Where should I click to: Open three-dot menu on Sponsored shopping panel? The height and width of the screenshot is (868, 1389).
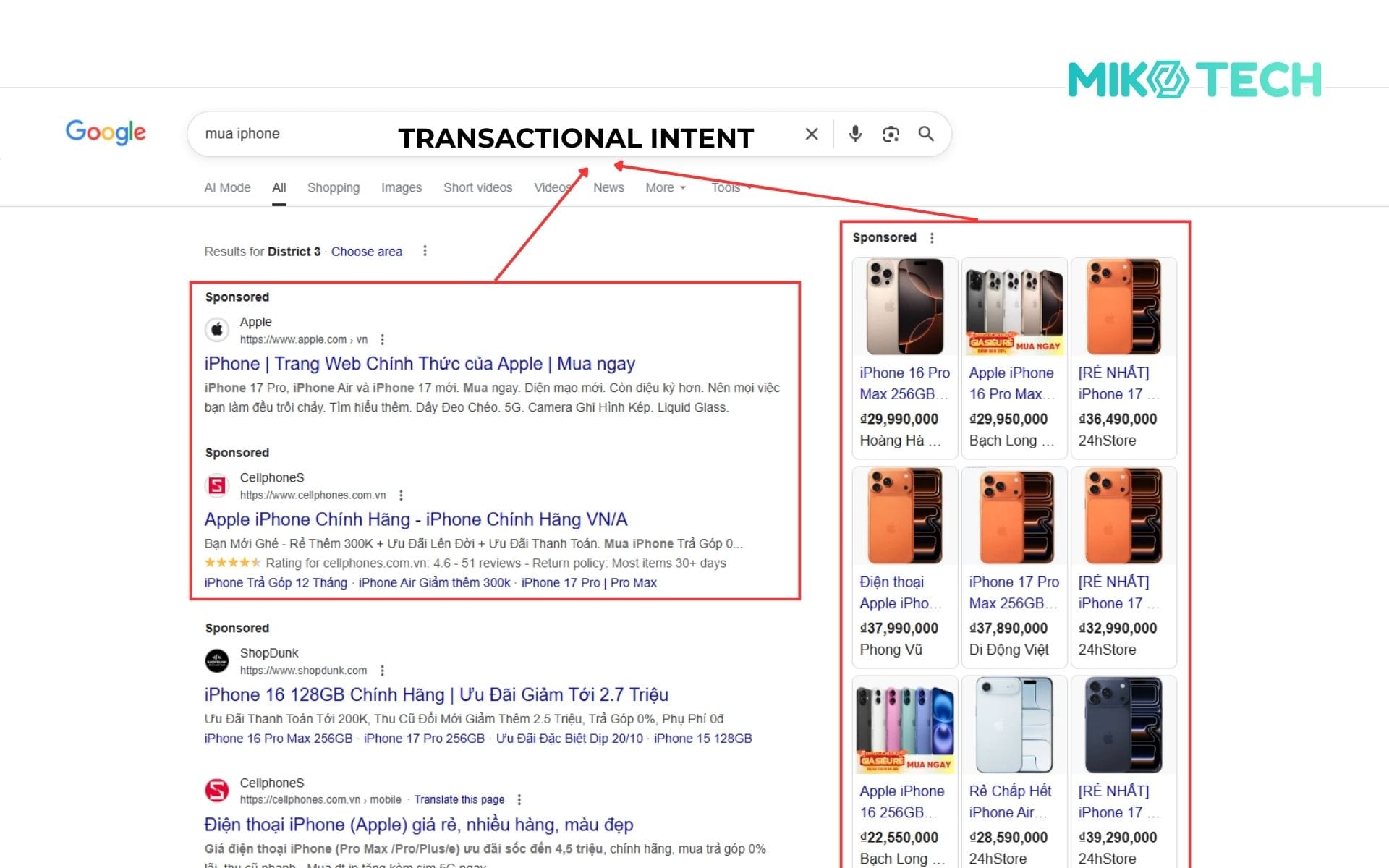932,237
